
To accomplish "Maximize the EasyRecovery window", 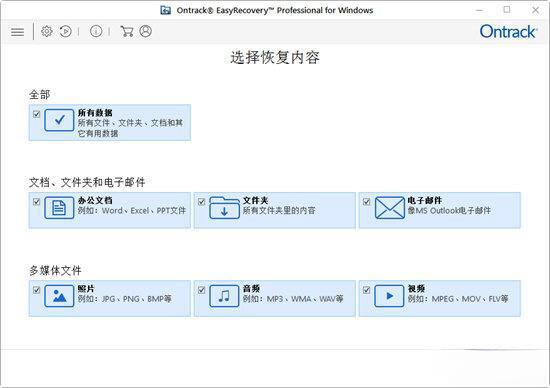I will tap(507, 10).
